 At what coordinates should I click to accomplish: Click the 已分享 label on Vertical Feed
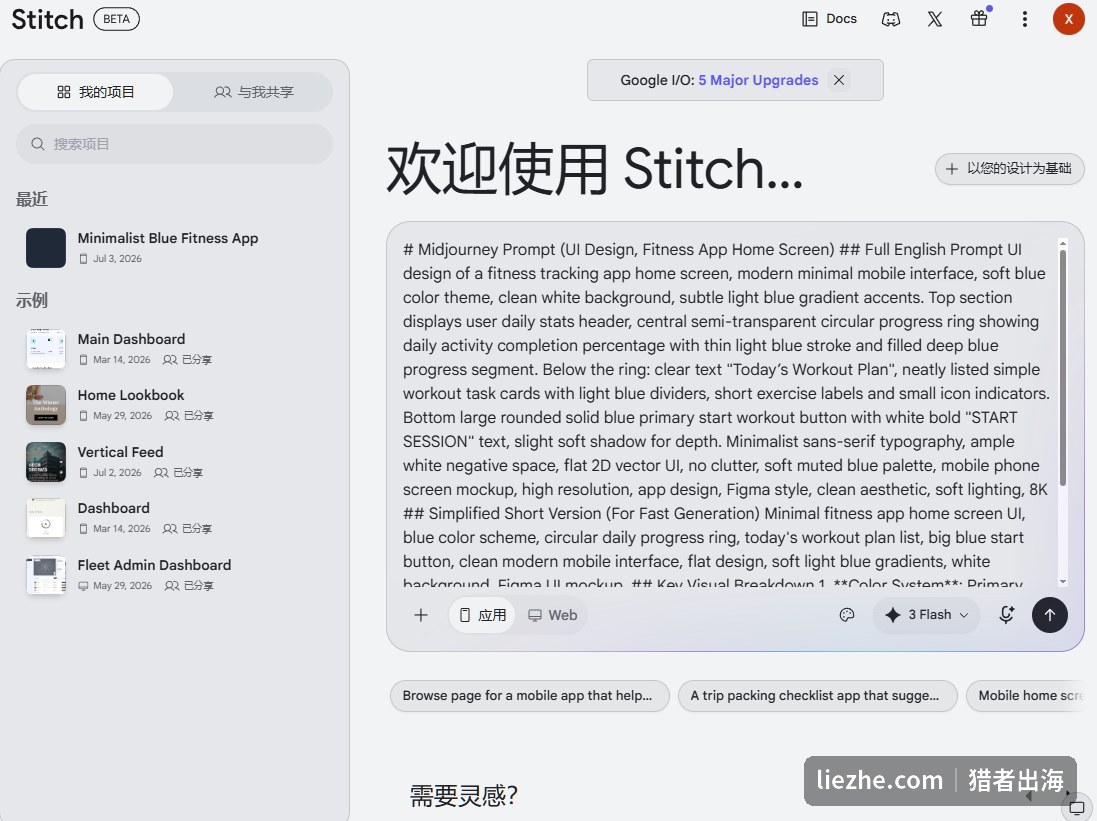pos(187,472)
